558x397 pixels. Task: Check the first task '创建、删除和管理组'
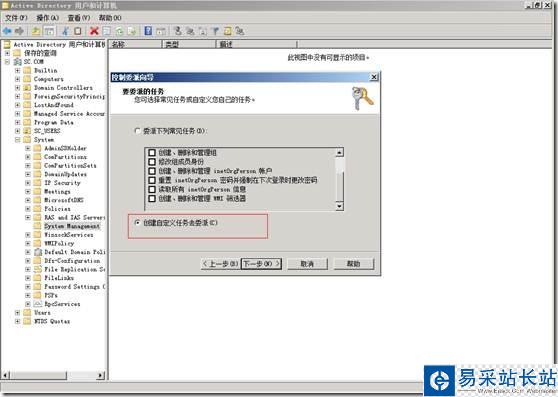pyautogui.click(x=152, y=153)
